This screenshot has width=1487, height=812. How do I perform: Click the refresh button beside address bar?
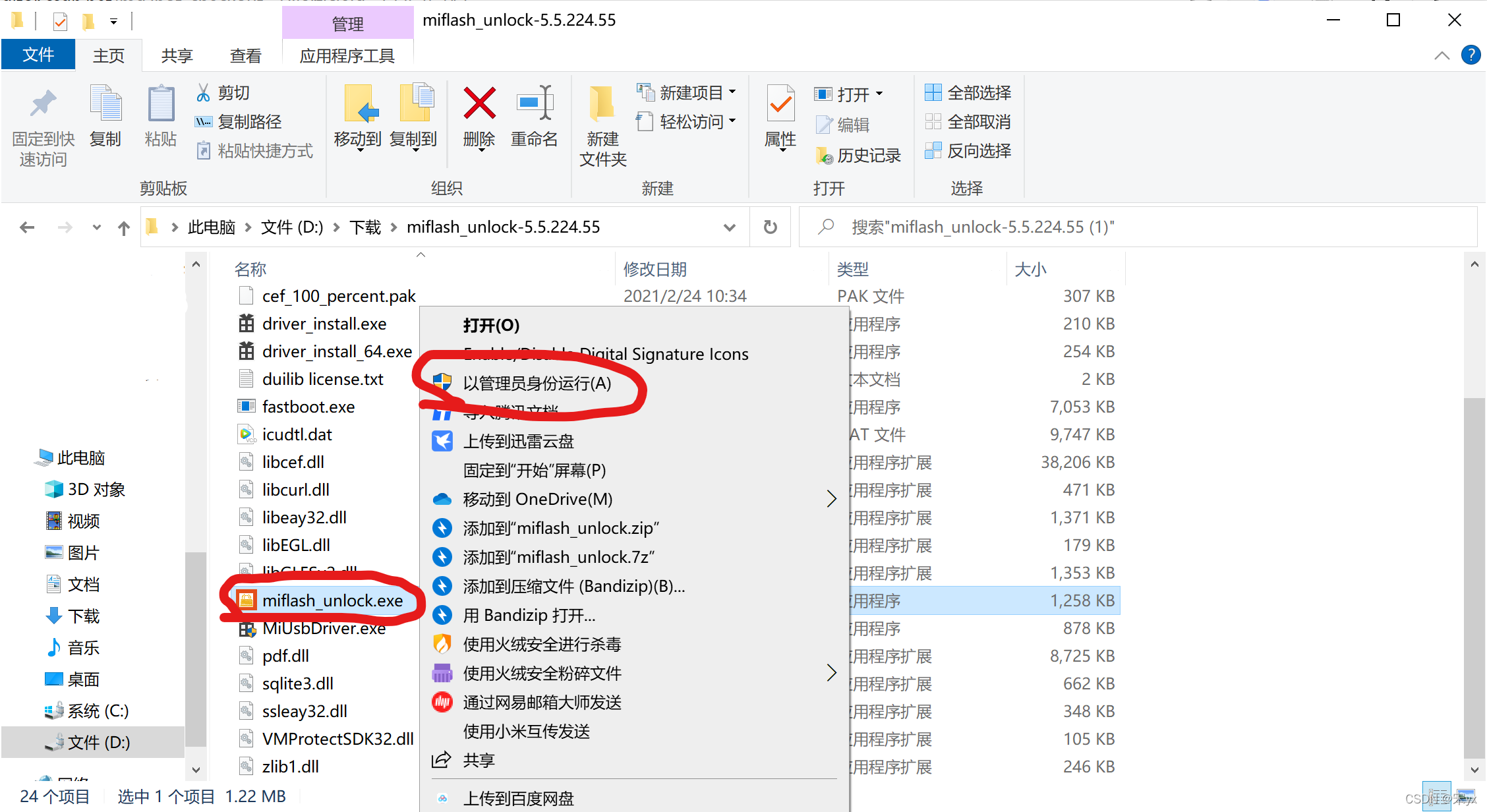(770, 227)
